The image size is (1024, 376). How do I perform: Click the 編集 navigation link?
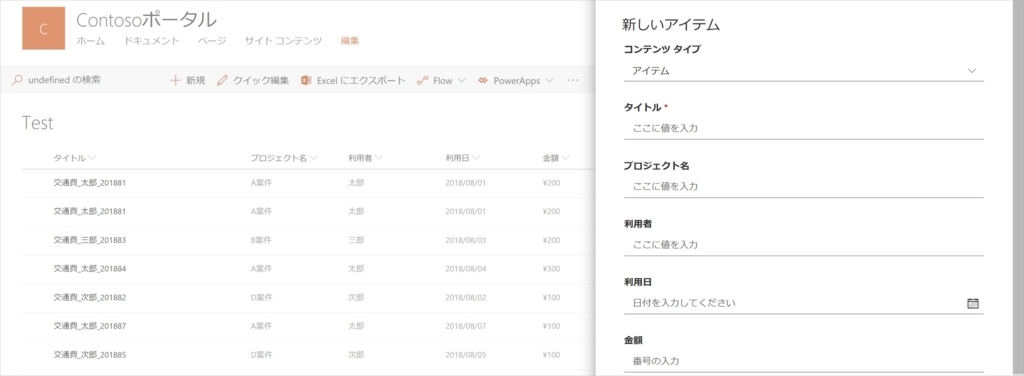click(x=350, y=40)
